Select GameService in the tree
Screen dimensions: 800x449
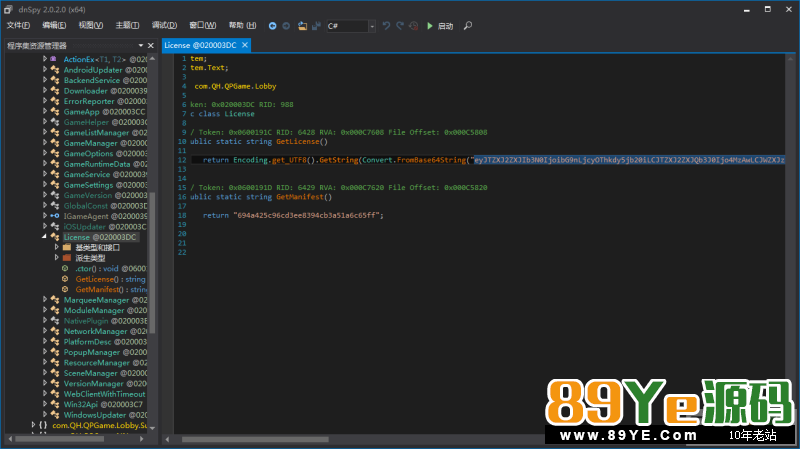105,174
